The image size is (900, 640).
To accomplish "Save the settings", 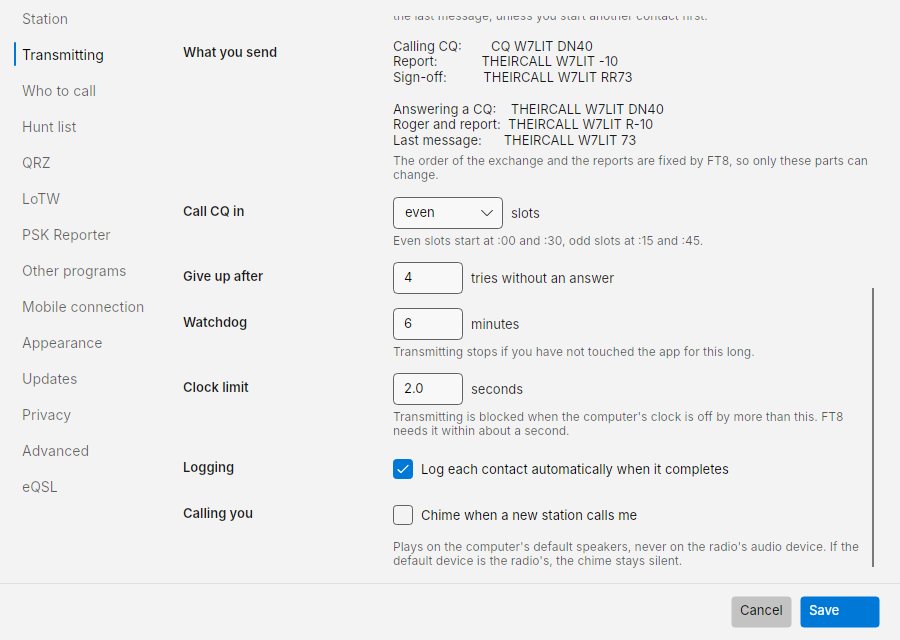I will point(840,611).
